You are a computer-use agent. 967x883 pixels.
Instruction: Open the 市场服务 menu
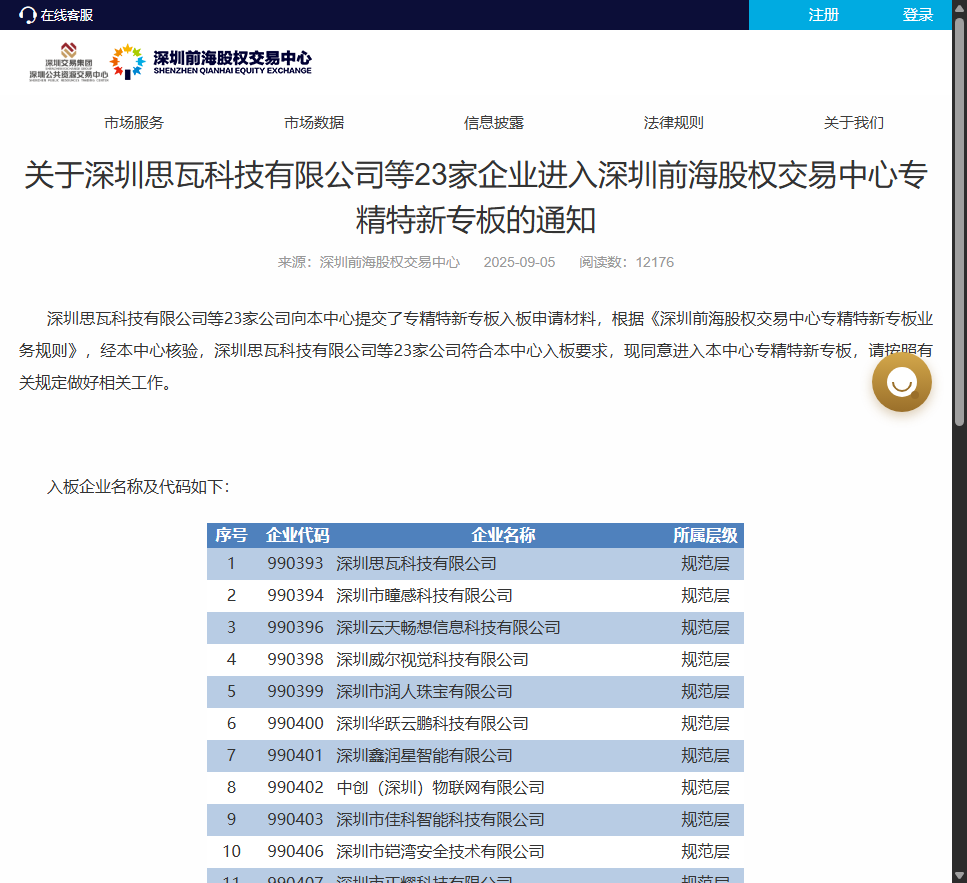(x=134, y=123)
